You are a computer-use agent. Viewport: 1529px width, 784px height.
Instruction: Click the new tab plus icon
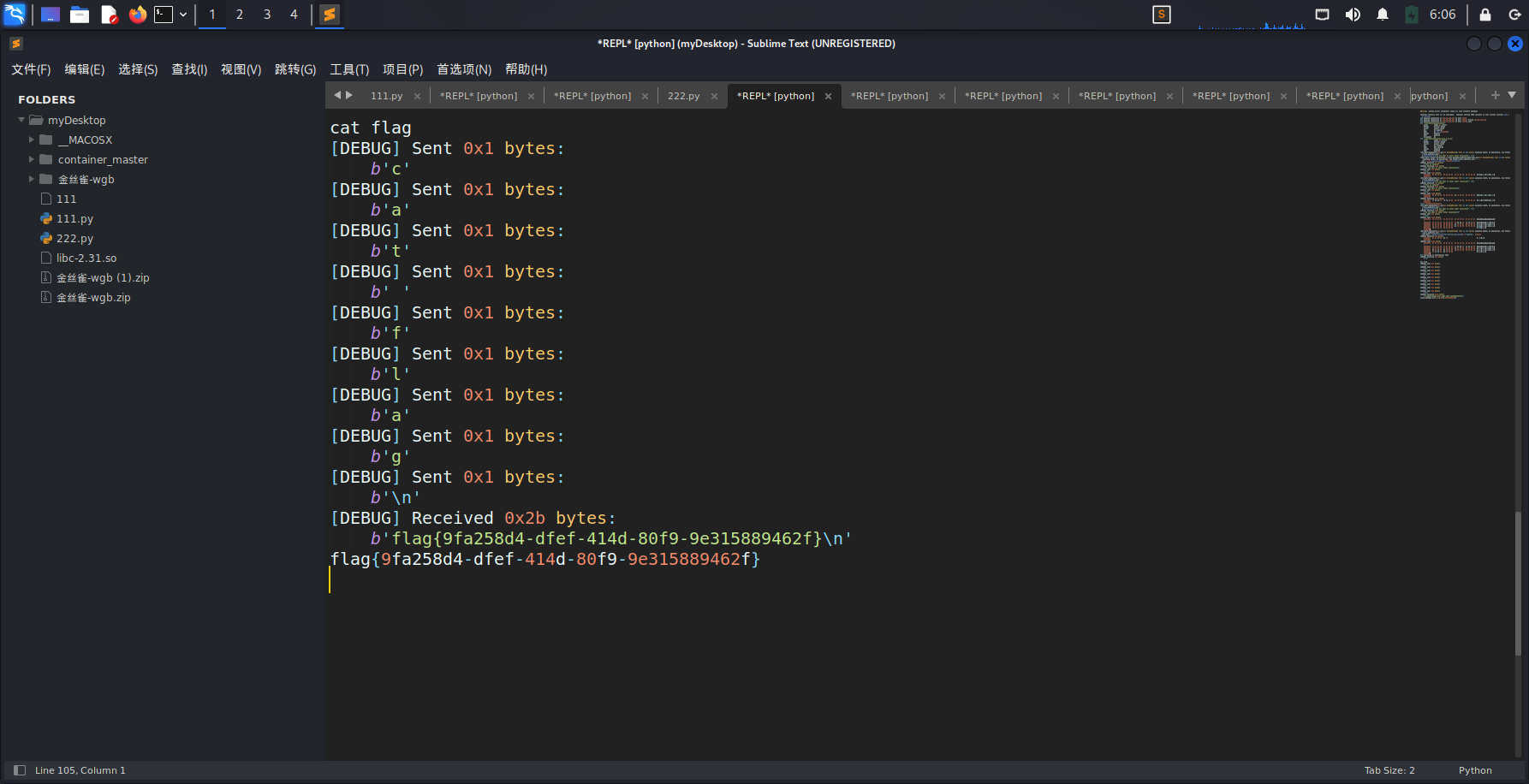tap(1495, 95)
